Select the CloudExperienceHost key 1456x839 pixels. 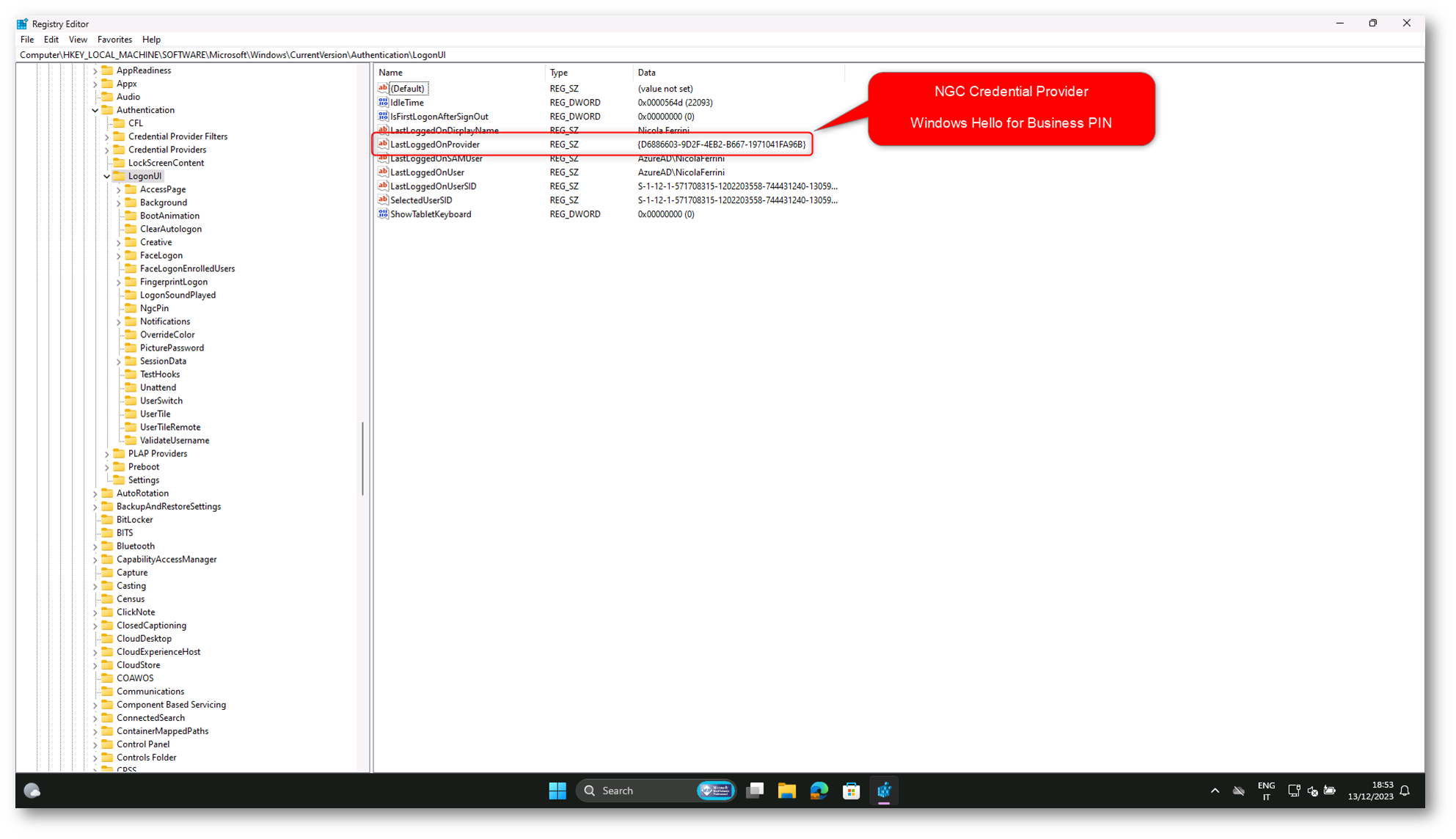click(158, 651)
